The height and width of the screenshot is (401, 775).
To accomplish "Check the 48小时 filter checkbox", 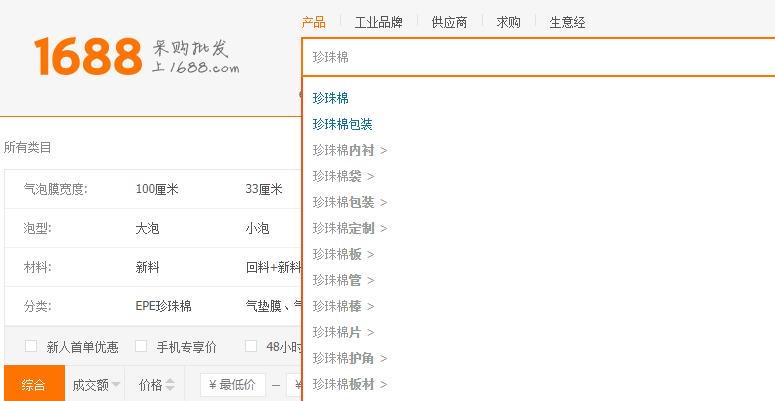I will [251, 347].
